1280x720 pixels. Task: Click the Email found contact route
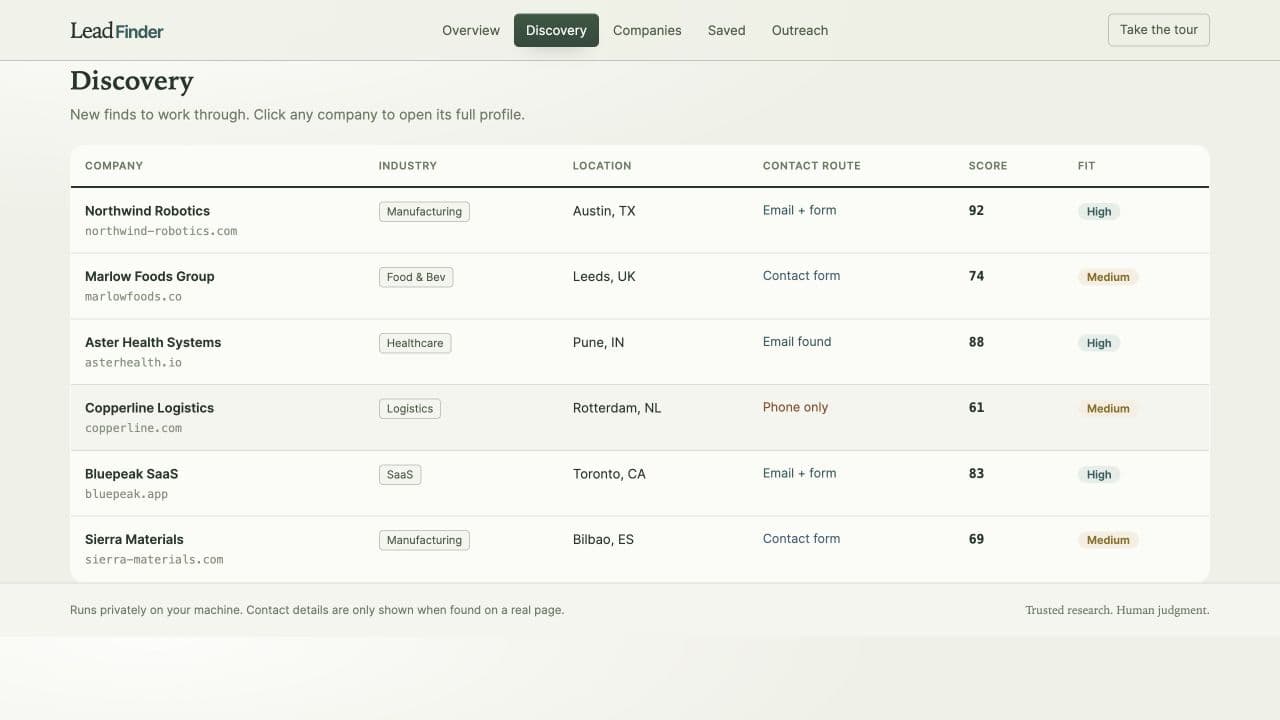(x=797, y=341)
